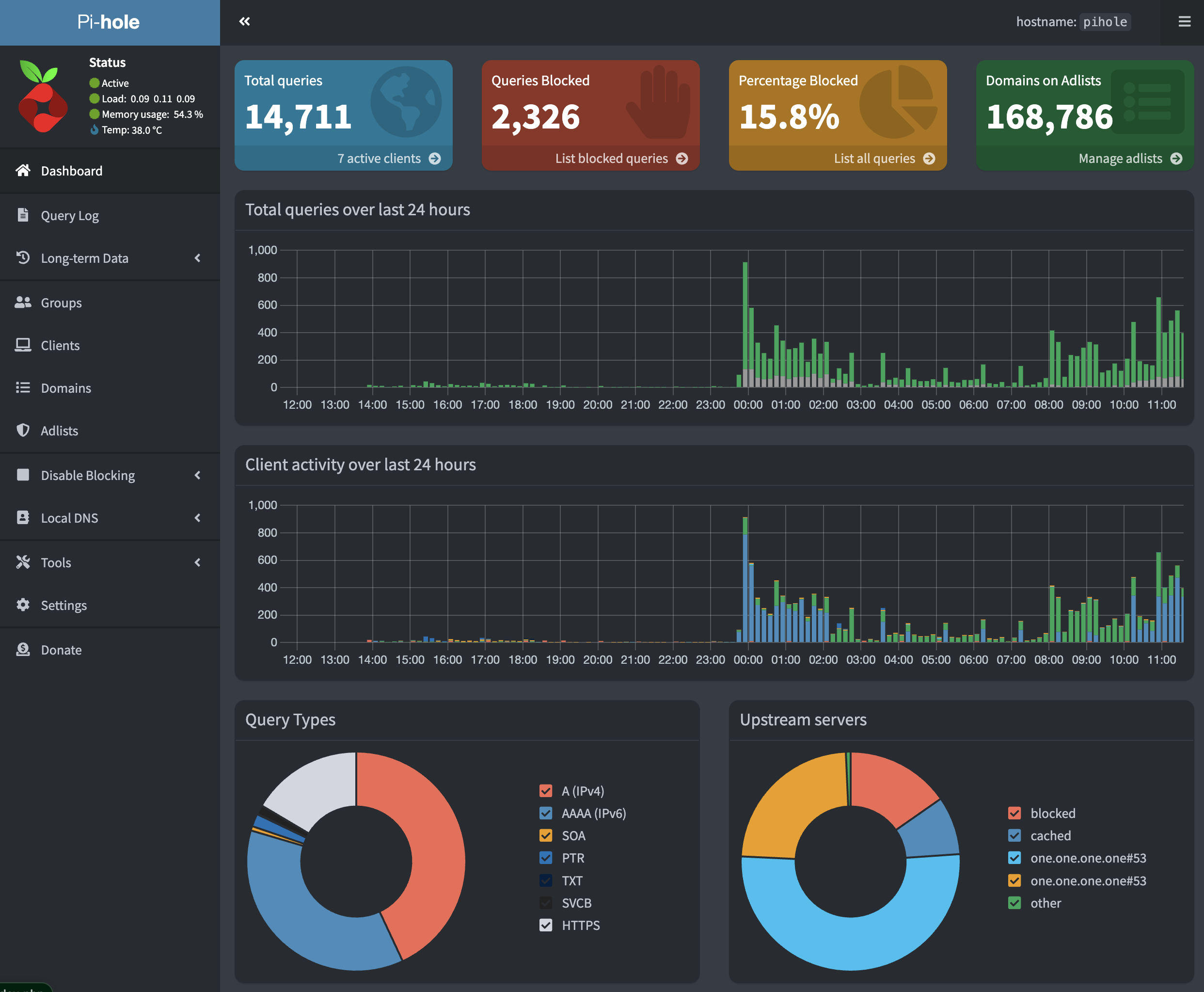Screen dimensions: 1204x992
Task: Uncheck the A (IPv4) query type
Action: [x=545, y=791]
